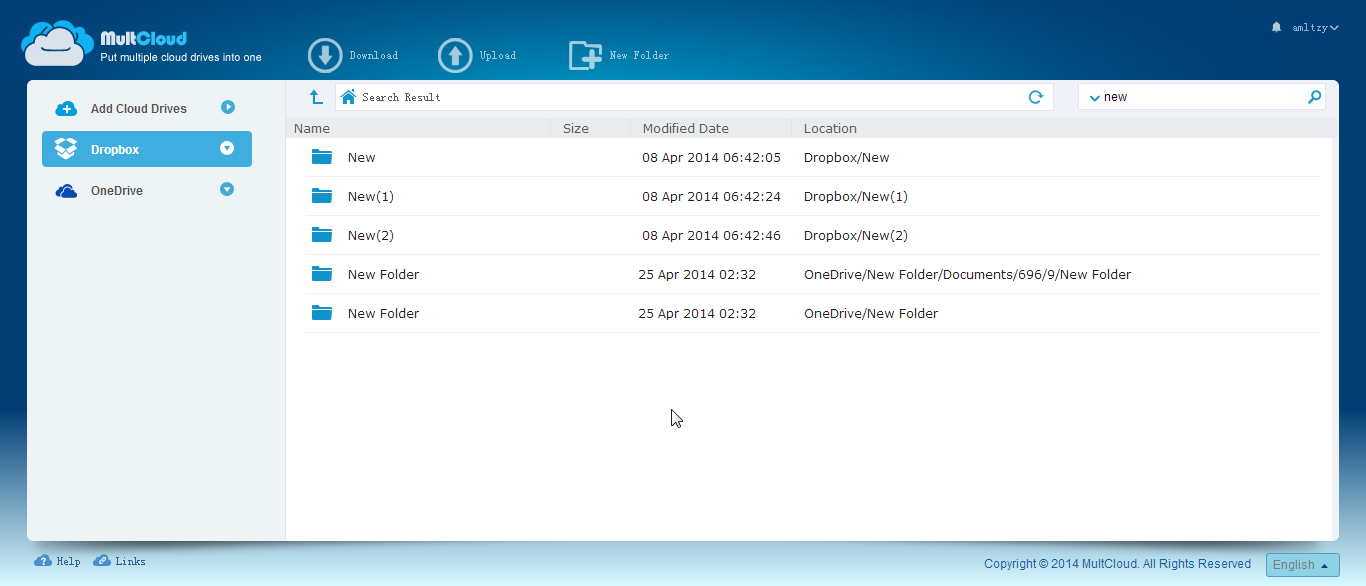
Task: Click the MultCloud cloud logo
Action: (x=57, y=44)
